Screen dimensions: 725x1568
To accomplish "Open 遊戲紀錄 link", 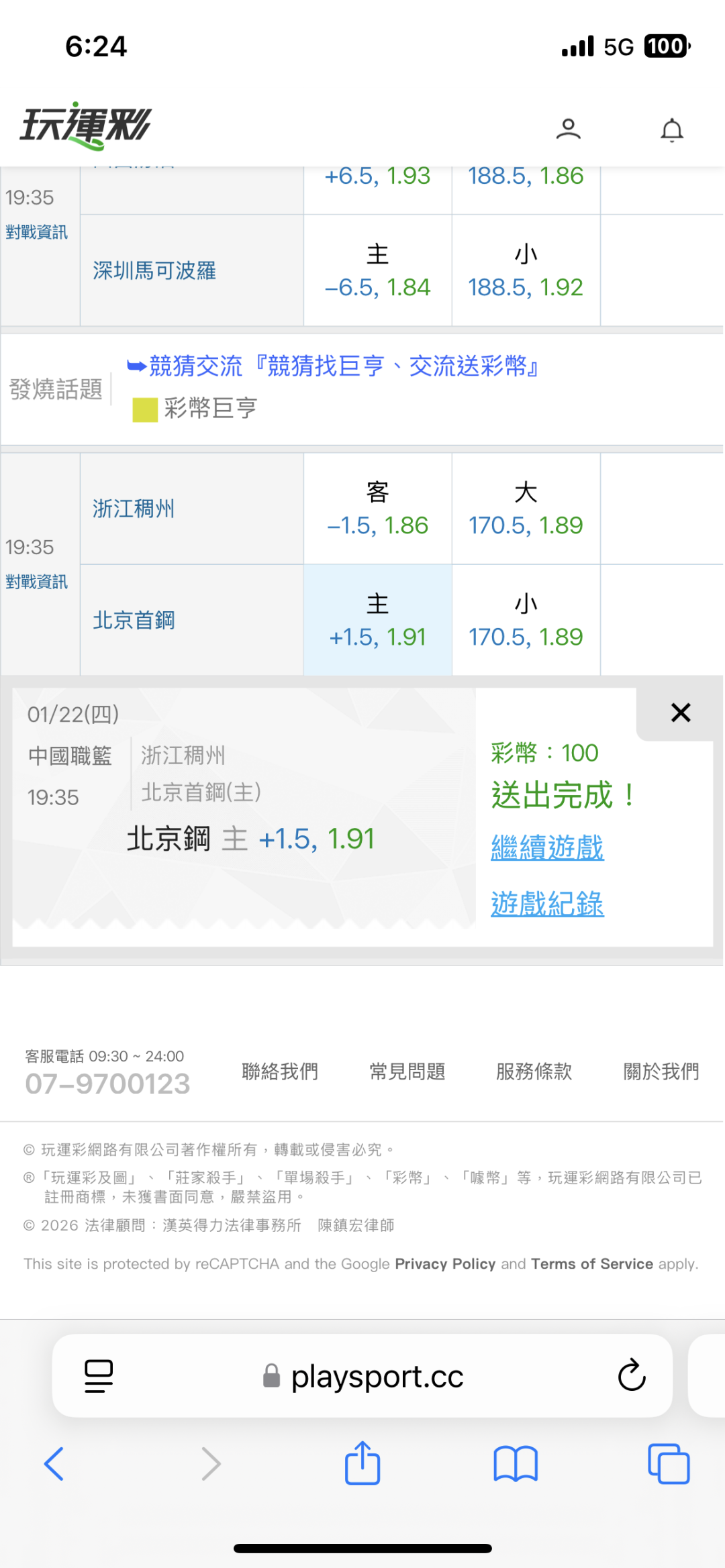I will click(x=547, y=904).
